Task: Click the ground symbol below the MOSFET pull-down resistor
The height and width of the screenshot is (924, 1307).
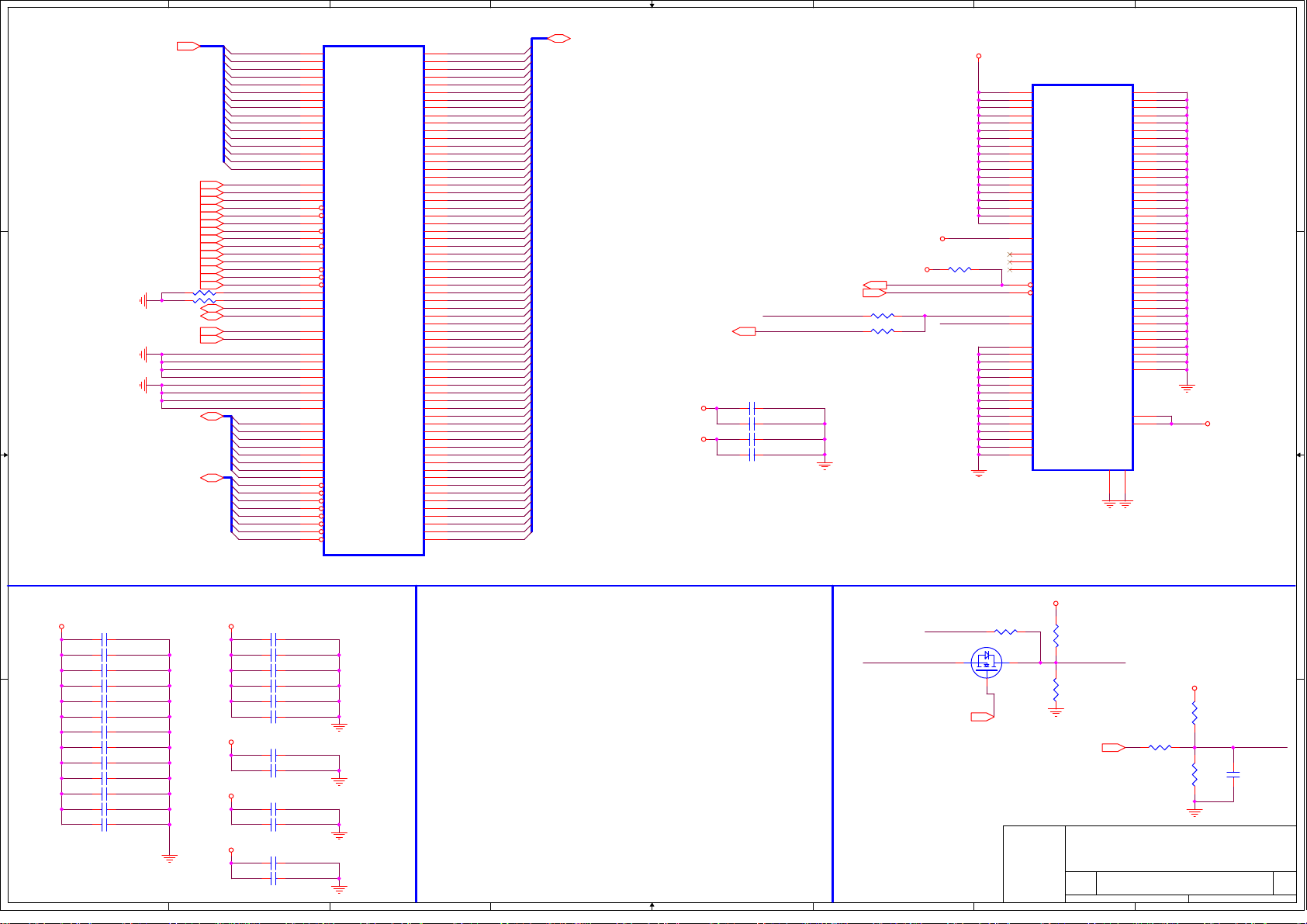Action: [x=1056, y=711]
